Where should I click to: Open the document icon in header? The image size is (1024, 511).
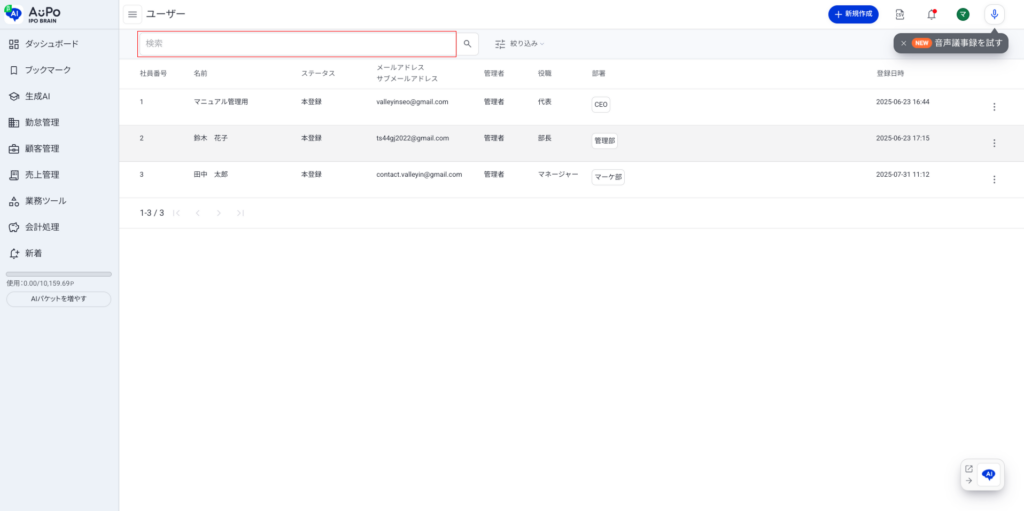[900, 14]
